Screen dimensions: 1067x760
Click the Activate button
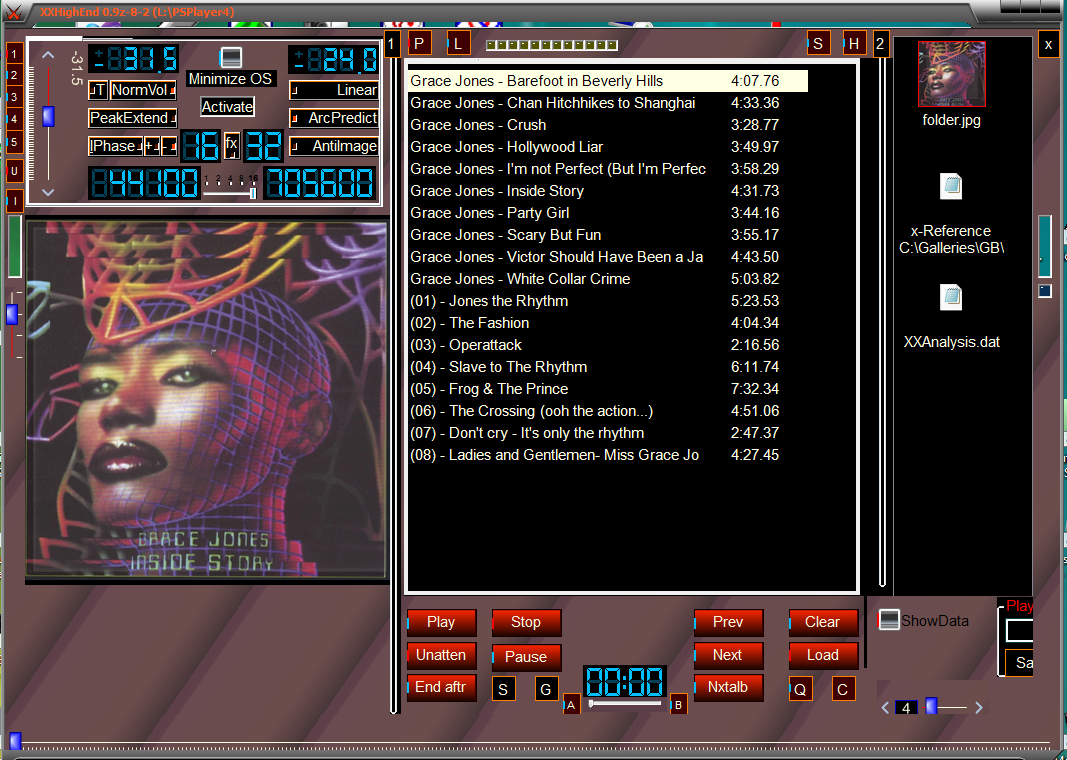pos(227,107)
